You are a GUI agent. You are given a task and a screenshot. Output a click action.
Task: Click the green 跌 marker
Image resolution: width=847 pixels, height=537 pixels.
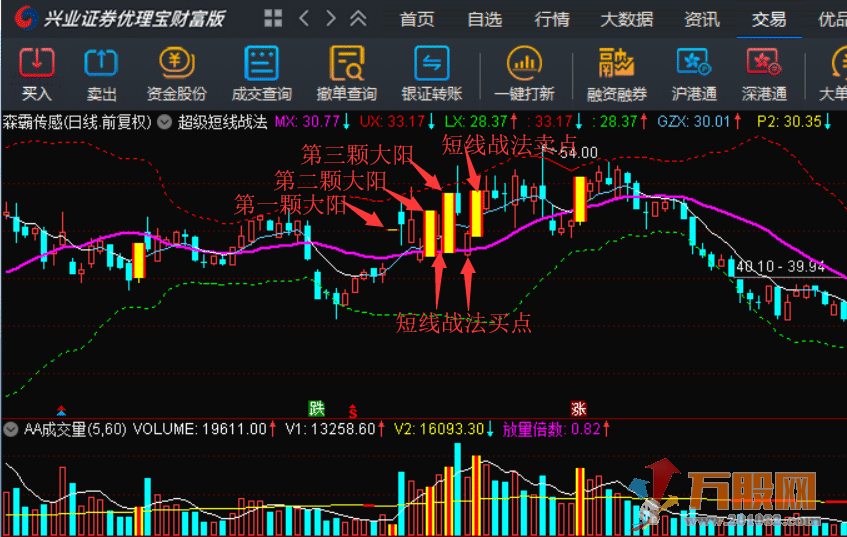pos(317,408)
